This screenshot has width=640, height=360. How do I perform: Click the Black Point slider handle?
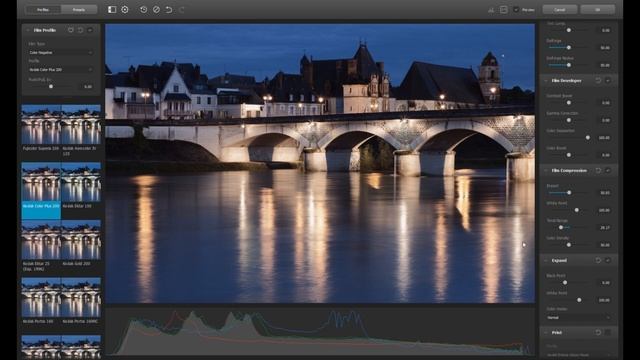click(565, 282)
